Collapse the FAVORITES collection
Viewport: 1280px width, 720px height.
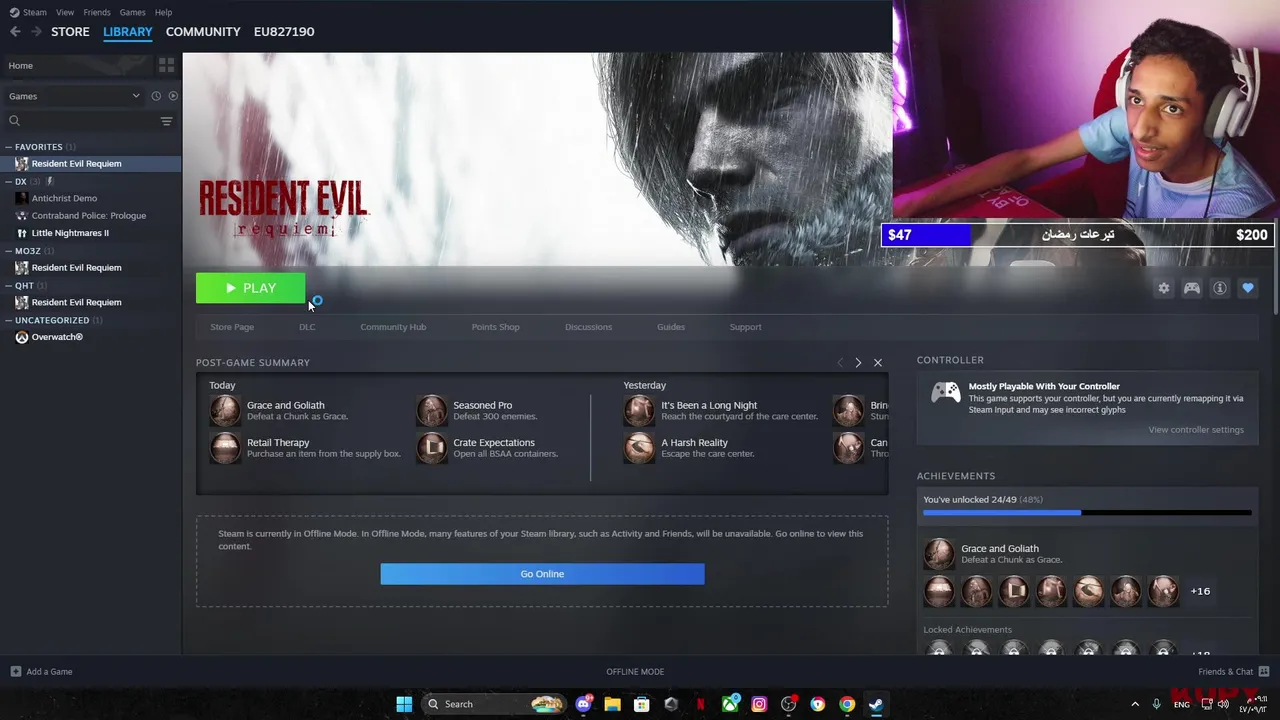click(9, 147)
